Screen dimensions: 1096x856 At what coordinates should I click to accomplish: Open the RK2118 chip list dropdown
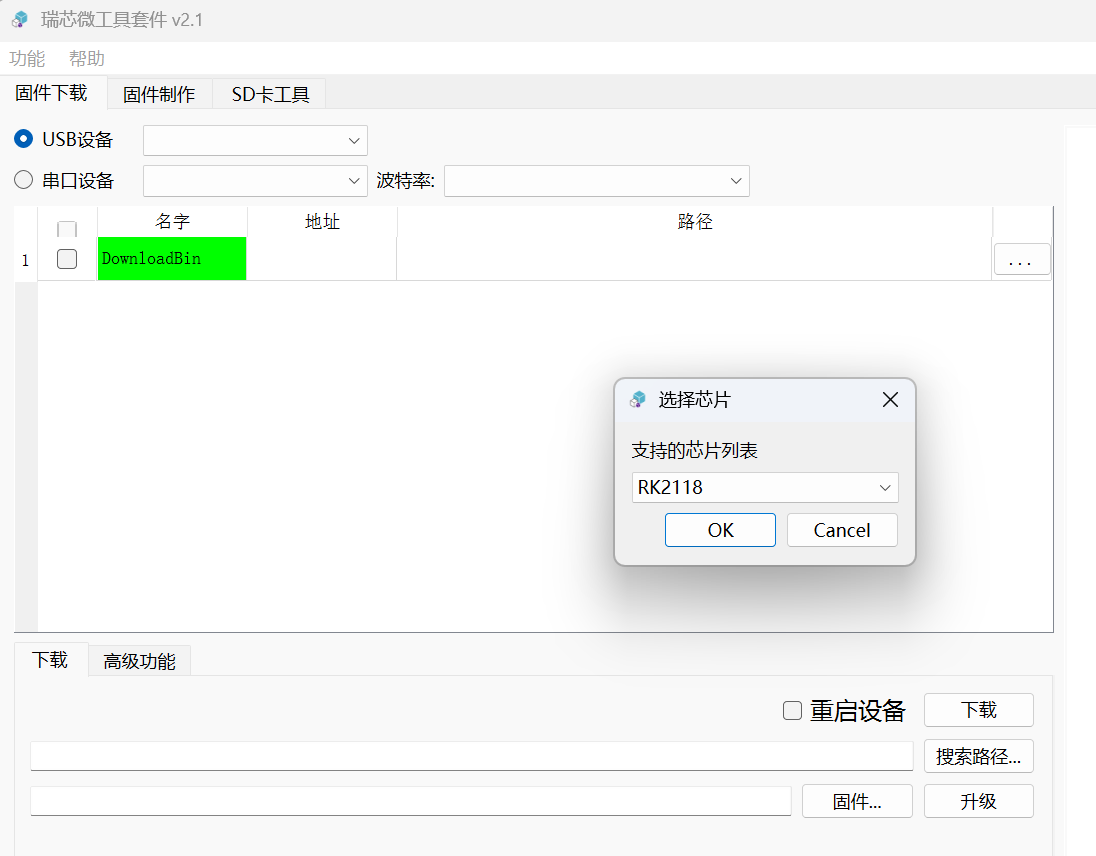click(764, 487)
